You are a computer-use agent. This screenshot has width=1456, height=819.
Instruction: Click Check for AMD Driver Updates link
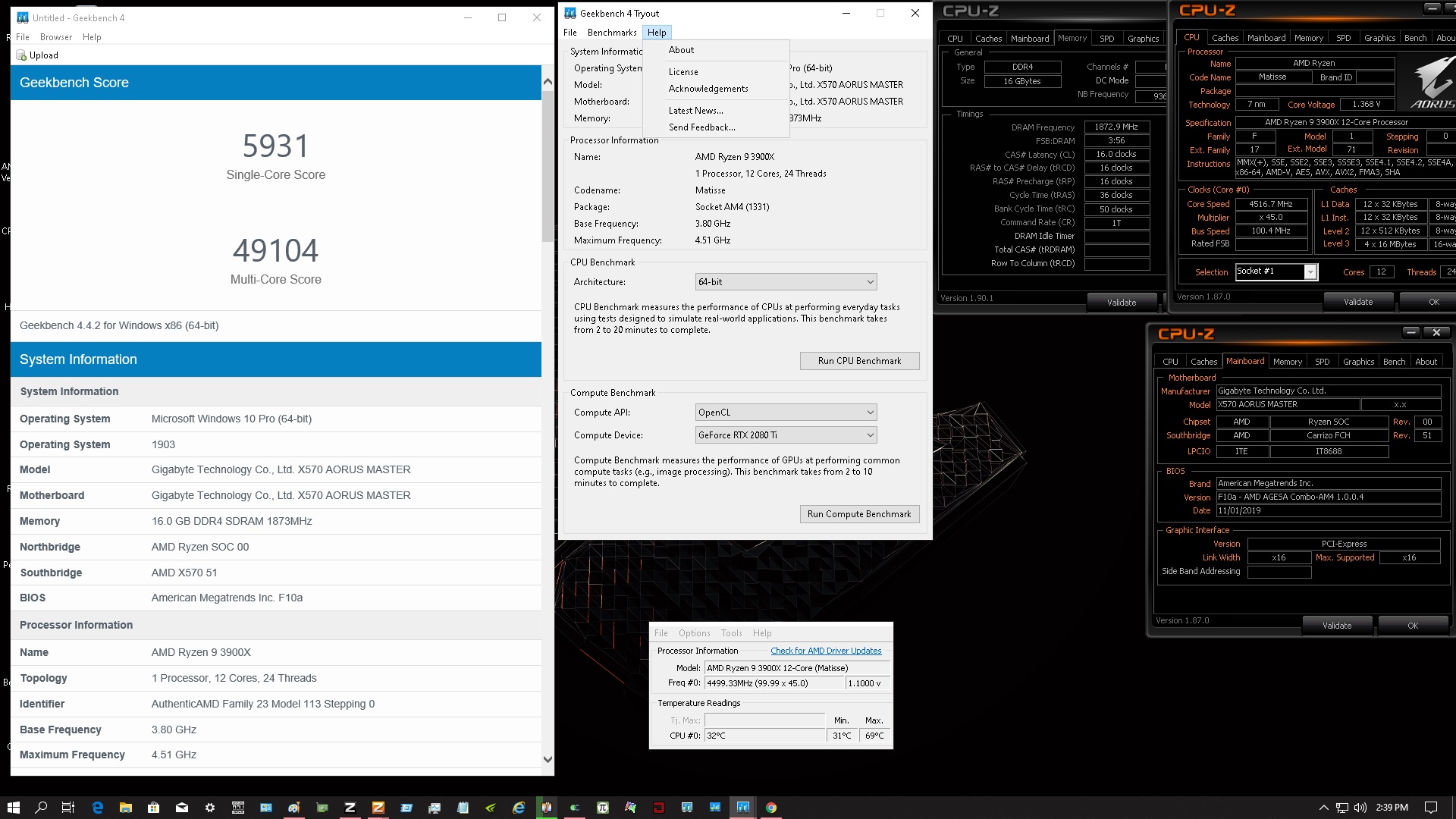tap(826, 651)
